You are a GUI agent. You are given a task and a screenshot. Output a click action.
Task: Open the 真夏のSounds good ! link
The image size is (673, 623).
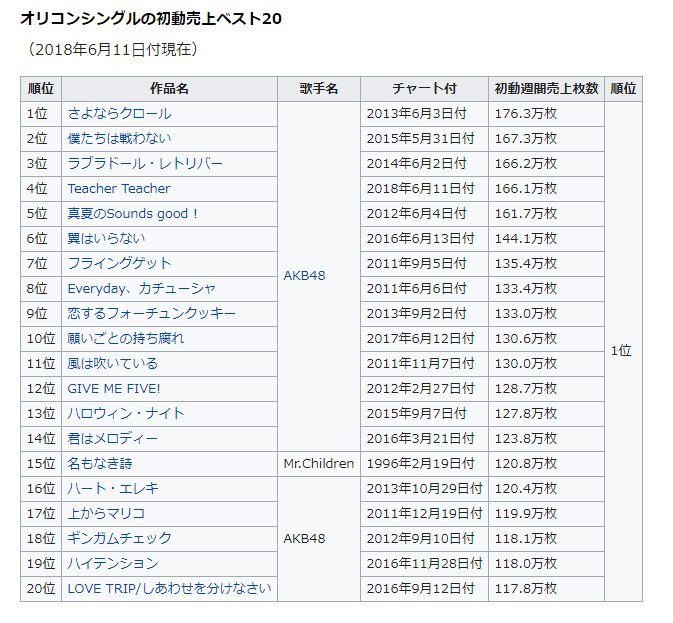(x=133, y=213)
